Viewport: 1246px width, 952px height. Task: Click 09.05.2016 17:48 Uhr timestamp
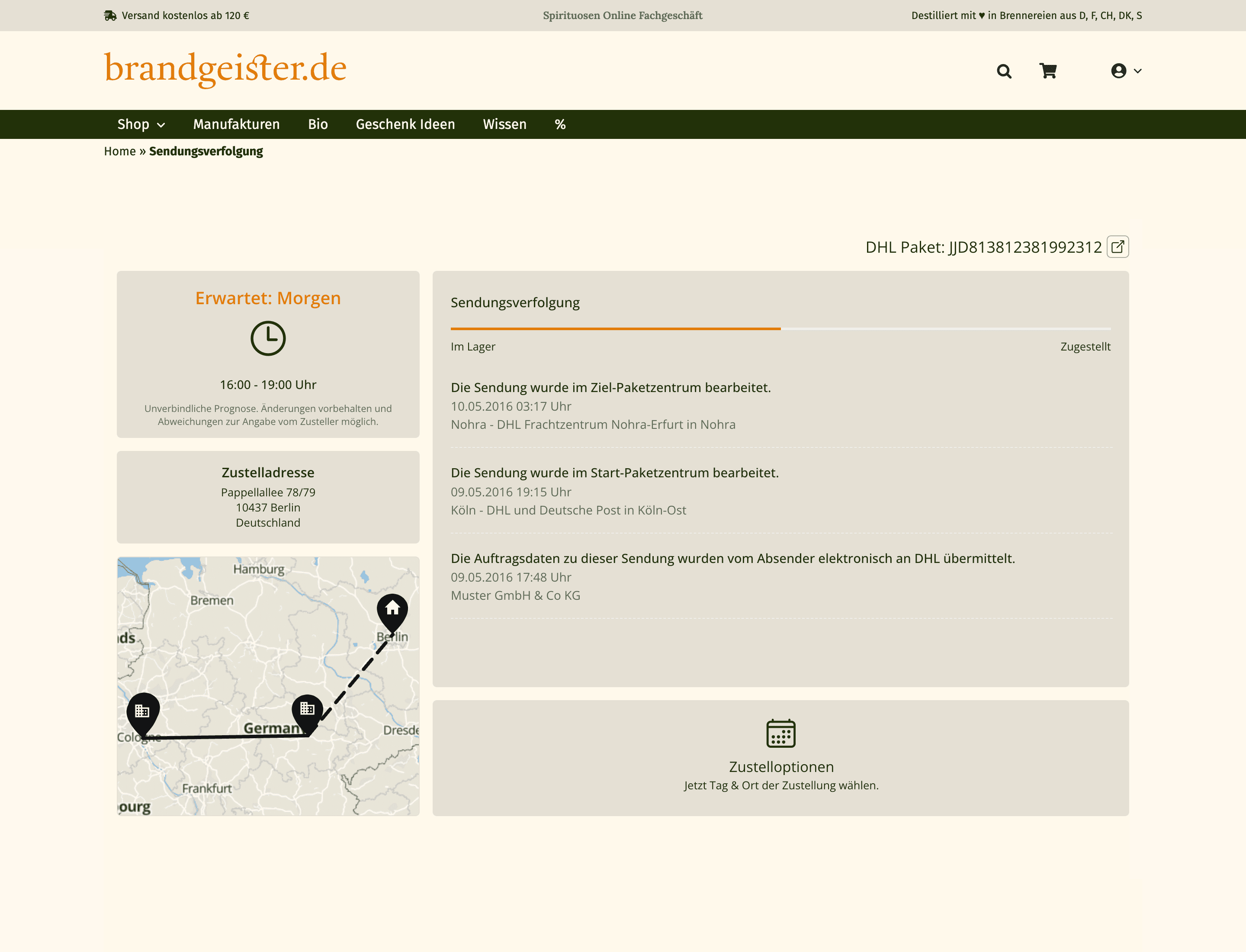point(511,577)
